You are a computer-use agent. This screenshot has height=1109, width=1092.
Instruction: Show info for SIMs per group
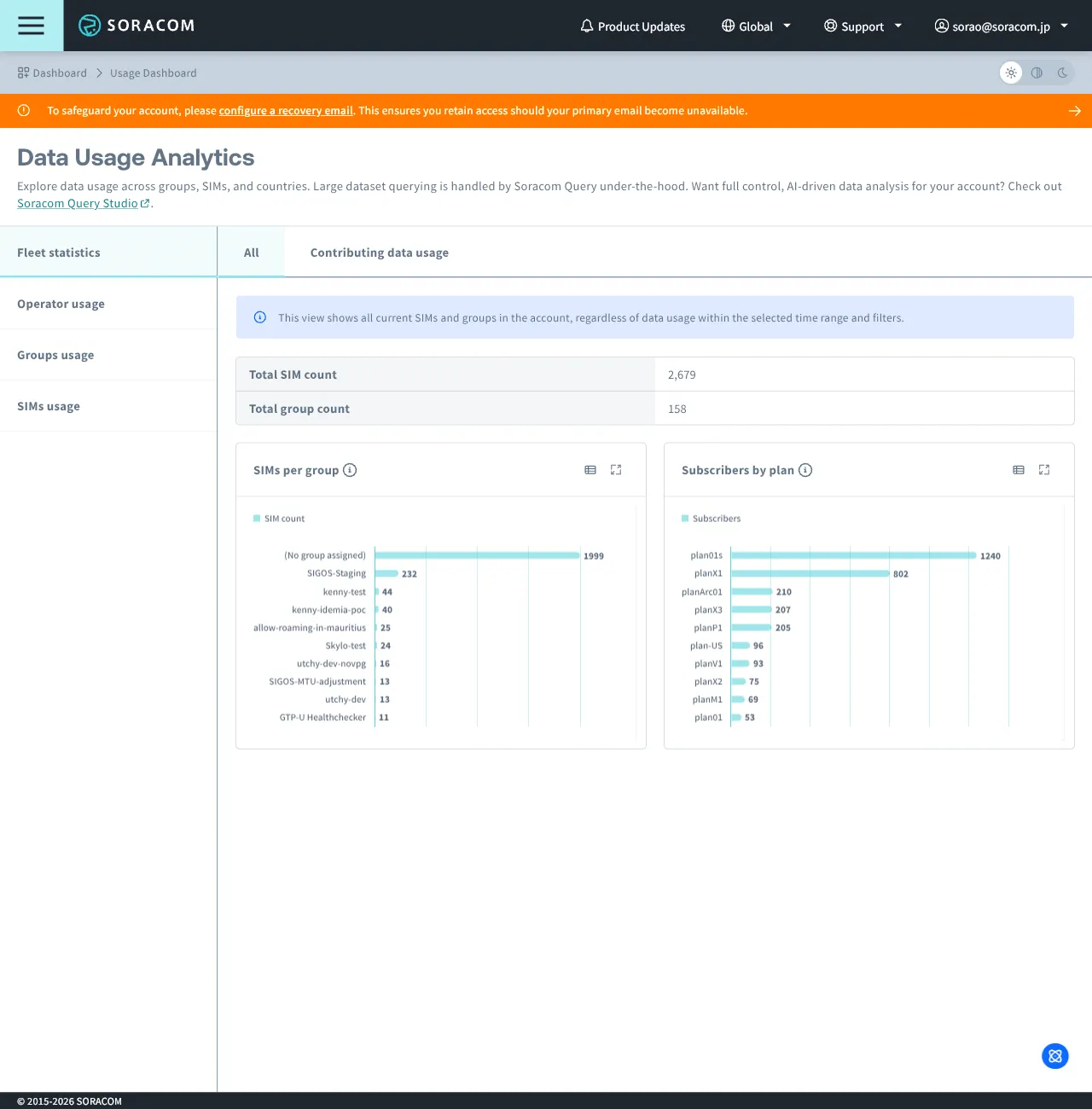click(350, 470)
